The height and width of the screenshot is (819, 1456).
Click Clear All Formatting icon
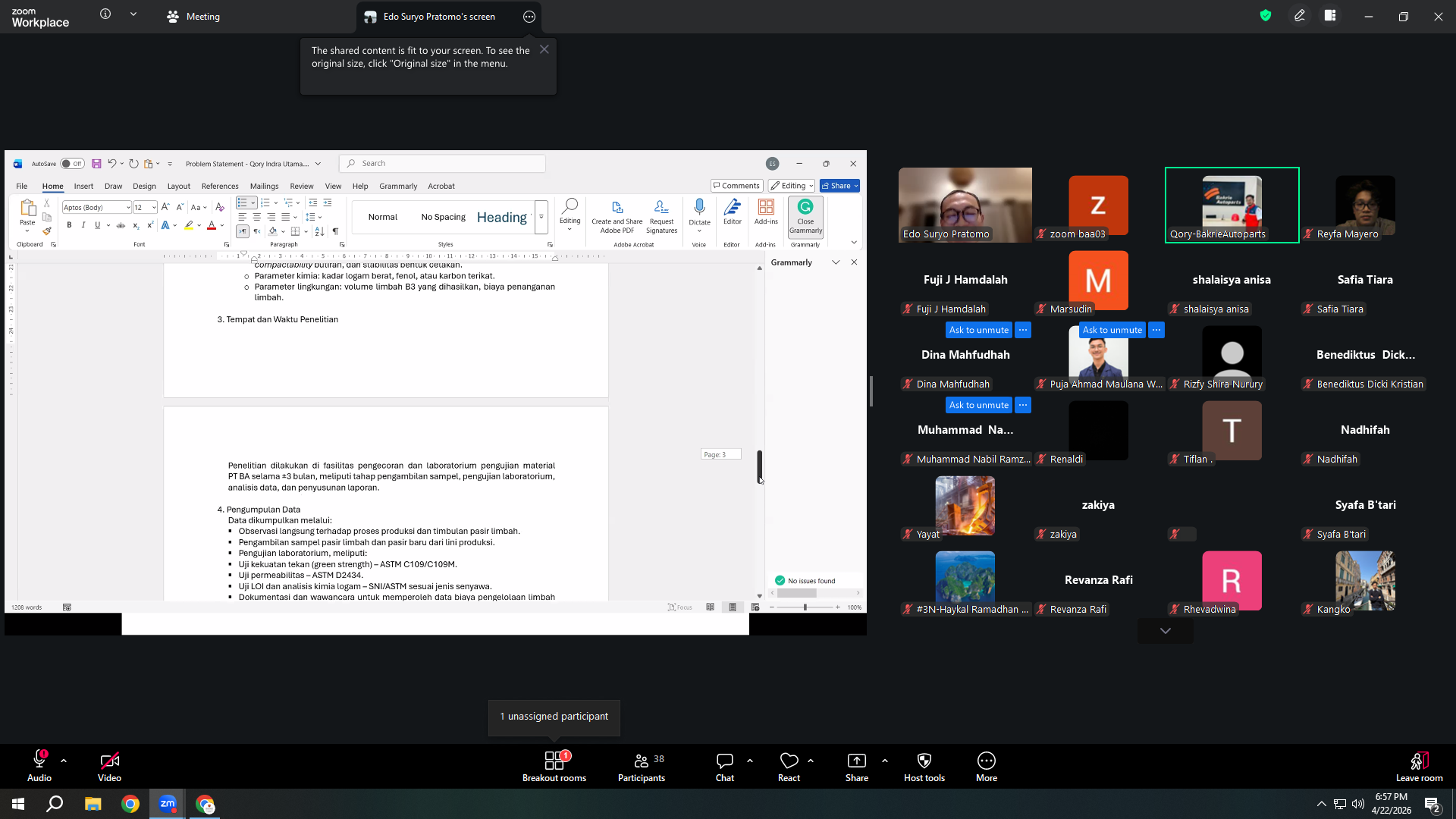220,207
